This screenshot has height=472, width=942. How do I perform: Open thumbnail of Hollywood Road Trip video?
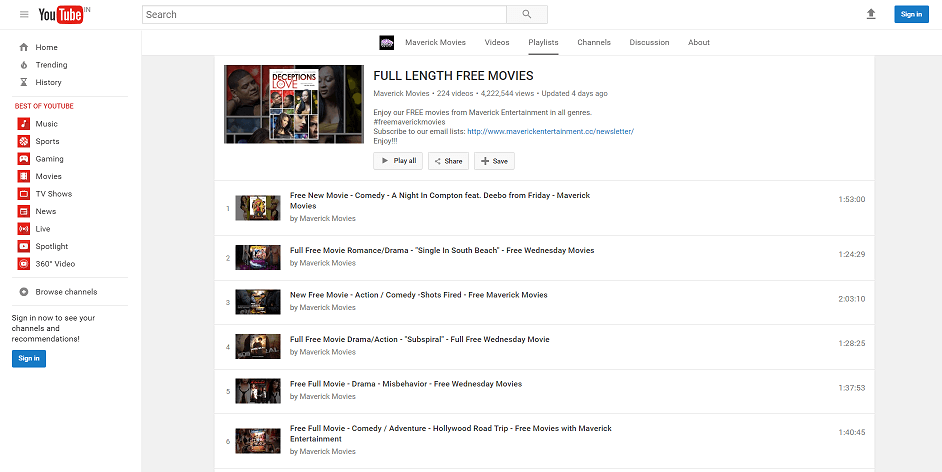tap(258, 441)
